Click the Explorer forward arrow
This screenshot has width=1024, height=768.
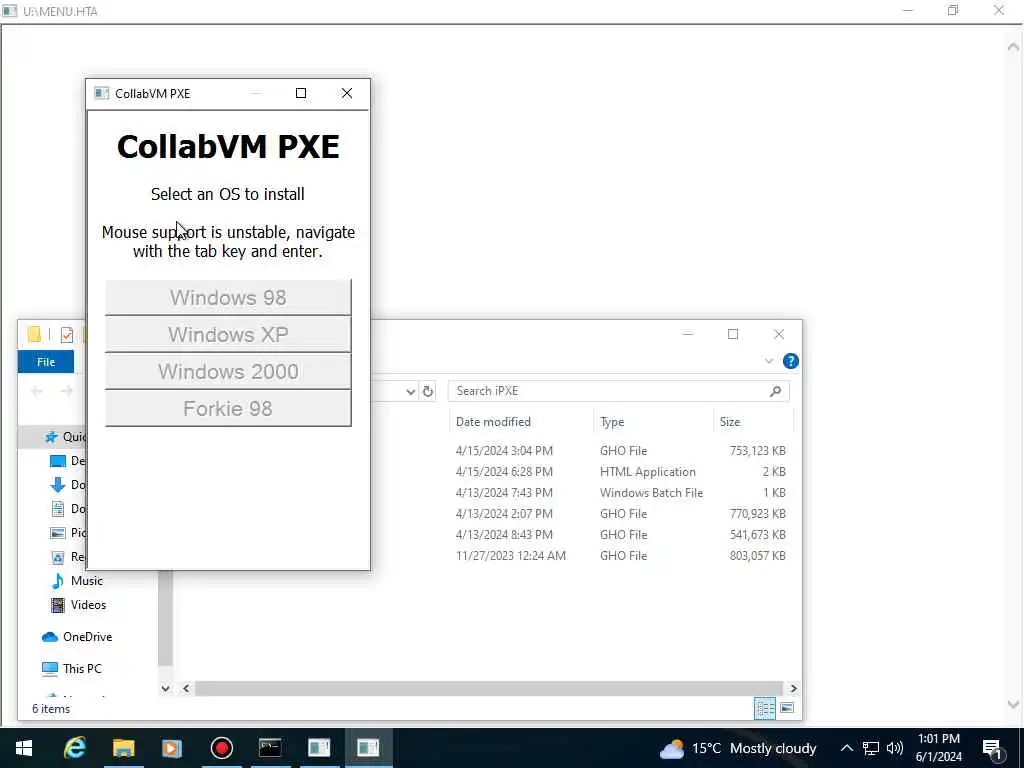[67, 391]
